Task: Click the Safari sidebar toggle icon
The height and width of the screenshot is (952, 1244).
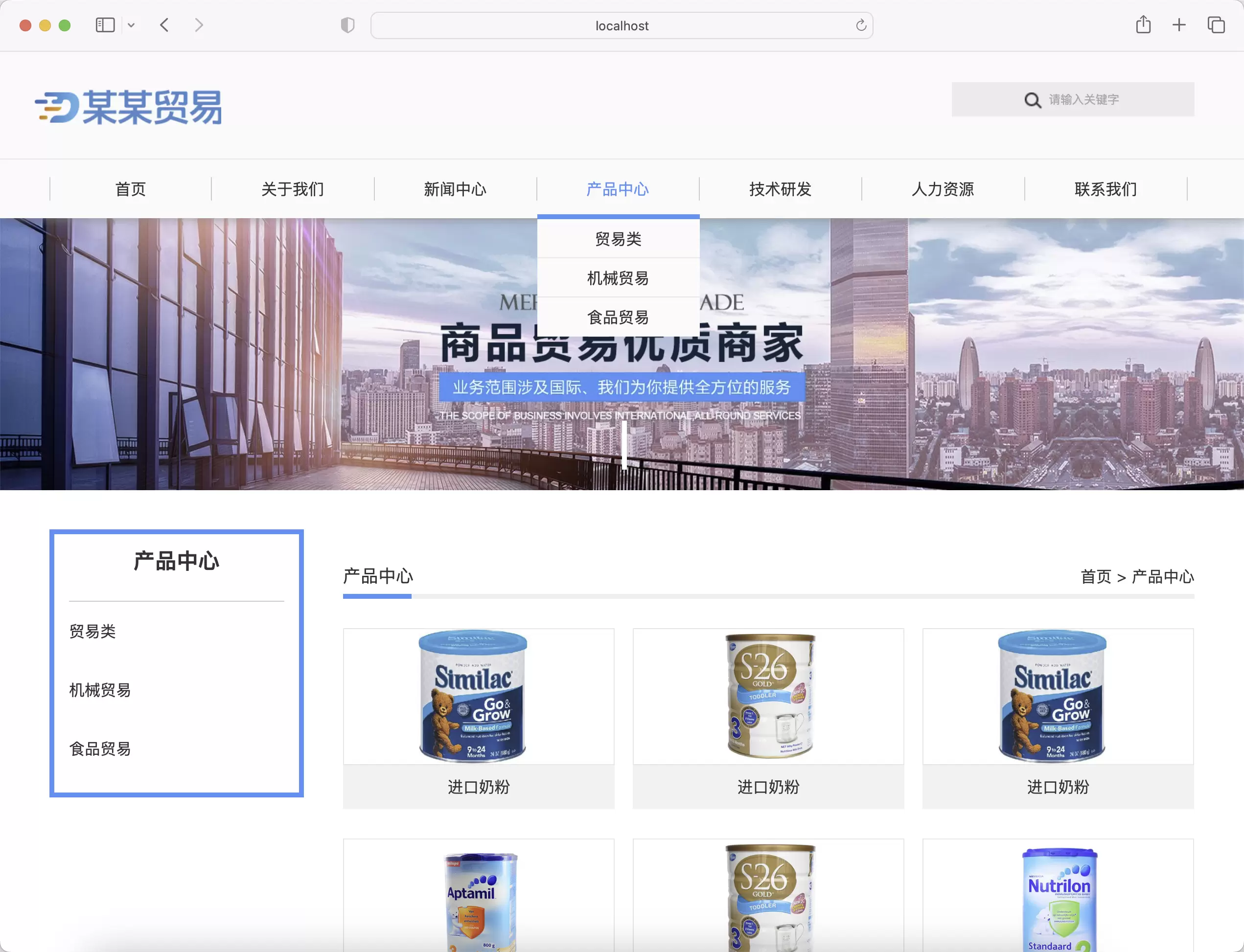Action: point(105,25)
